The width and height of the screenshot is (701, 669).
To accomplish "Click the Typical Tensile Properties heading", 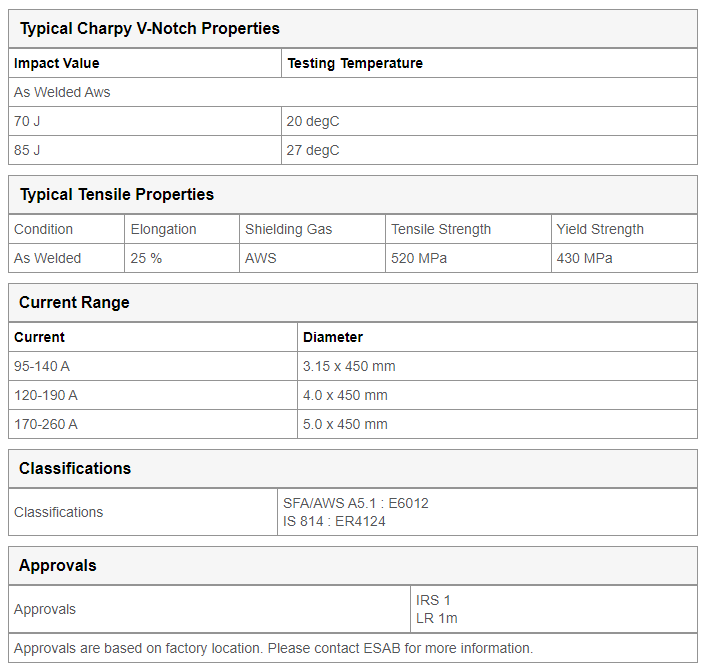I will click(x=117, y=195).
